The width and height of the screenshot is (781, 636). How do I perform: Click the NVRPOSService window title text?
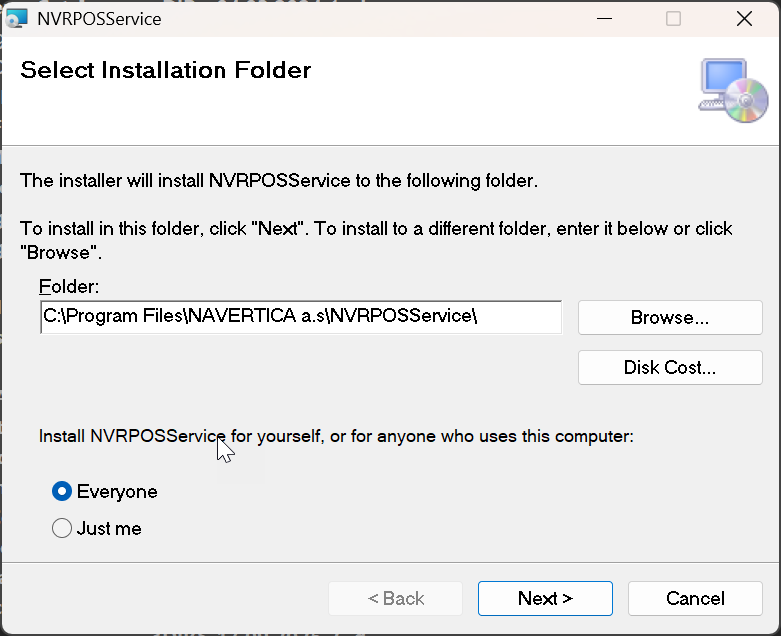pyautogui.click(x=98, y=18)
